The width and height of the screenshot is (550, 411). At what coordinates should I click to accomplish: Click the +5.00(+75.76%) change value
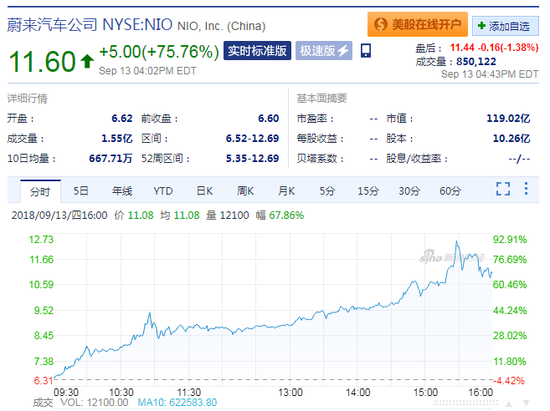pos(159,52)
